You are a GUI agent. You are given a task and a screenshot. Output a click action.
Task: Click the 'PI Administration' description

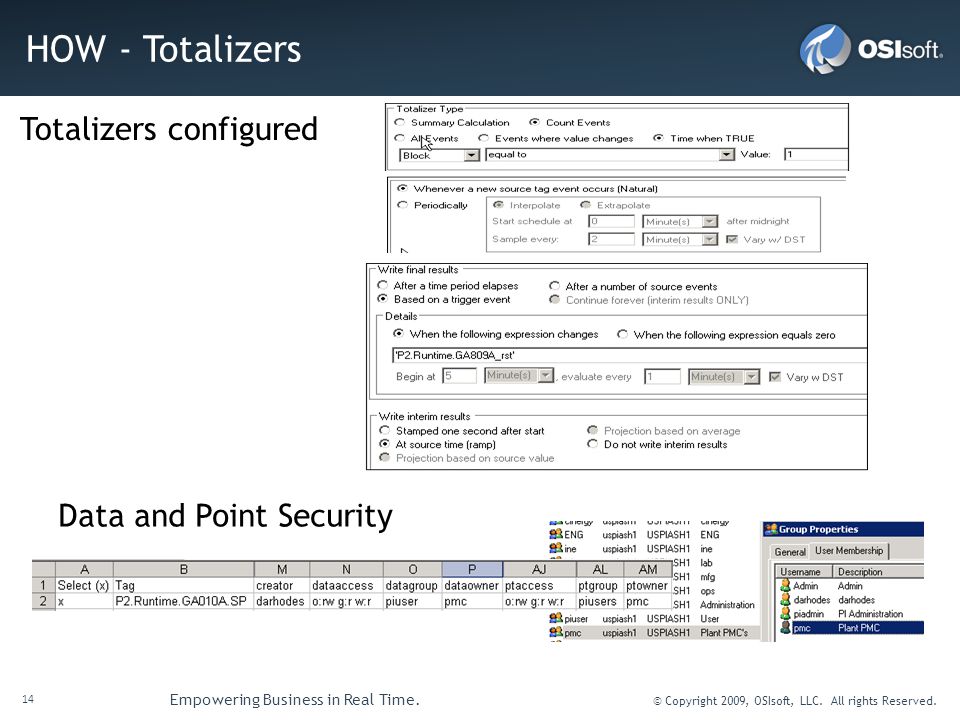point(870,613)
